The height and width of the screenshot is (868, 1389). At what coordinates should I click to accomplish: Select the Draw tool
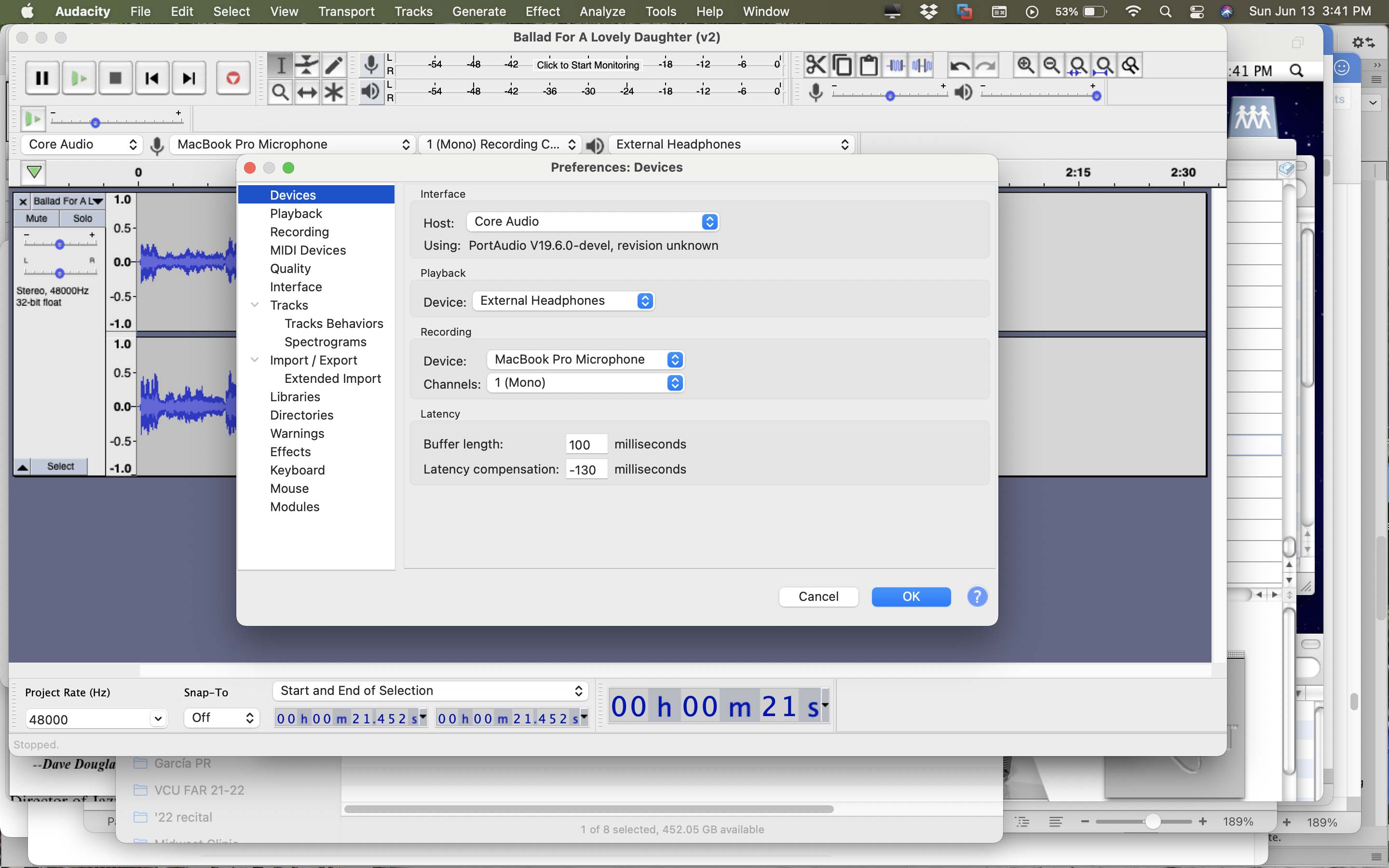[x=334, y=65]
